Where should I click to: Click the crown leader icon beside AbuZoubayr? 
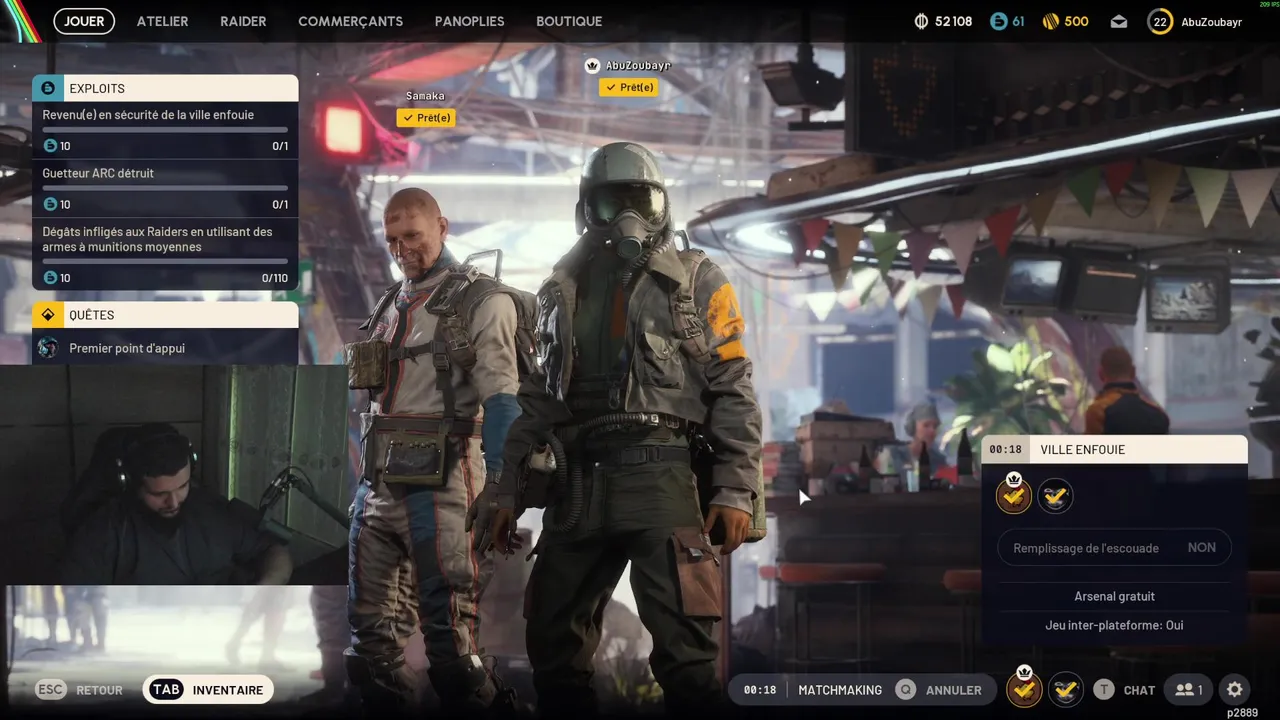tap(592, 65)
